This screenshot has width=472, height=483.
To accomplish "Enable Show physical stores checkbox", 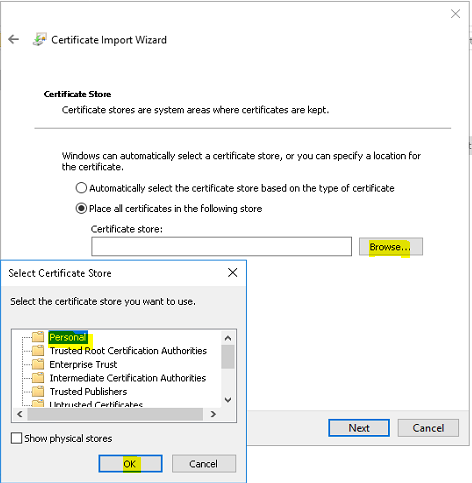I will (16, 438).
